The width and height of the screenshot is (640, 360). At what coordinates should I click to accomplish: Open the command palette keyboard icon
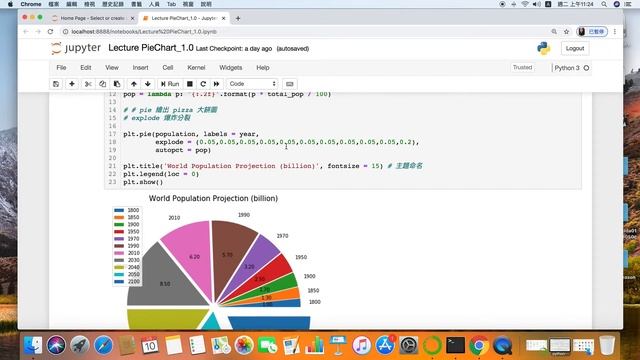pos(289,84)
